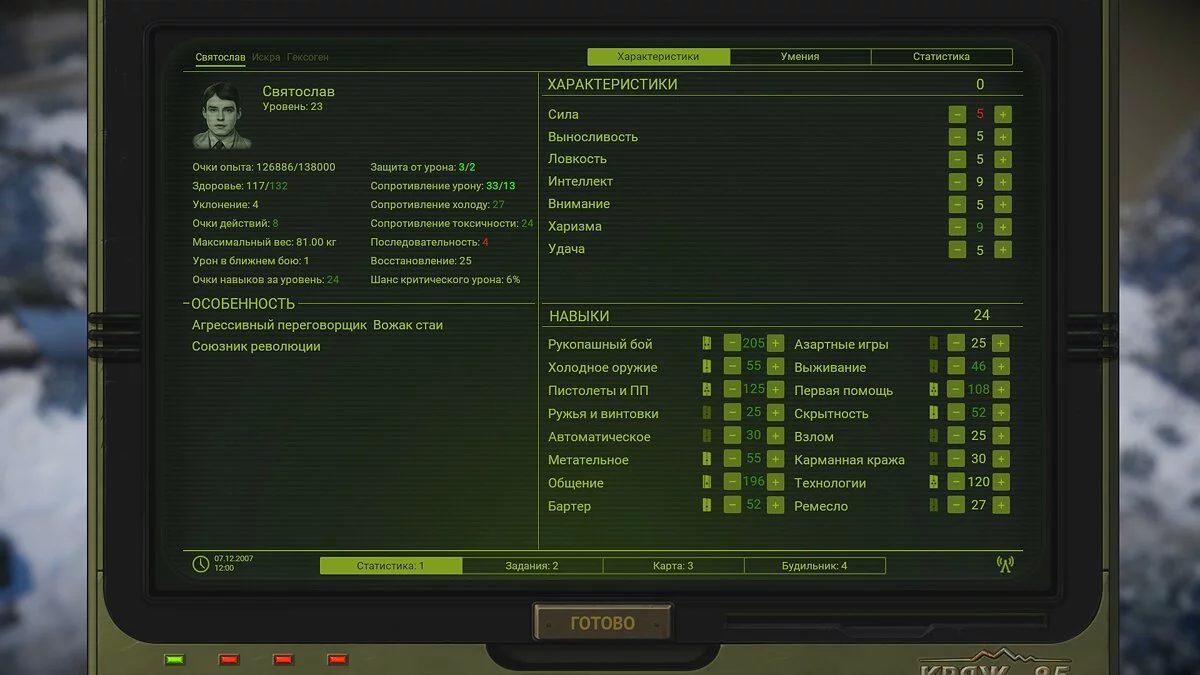Switch to the Статистика tab
The image size is (1200, 675).
(x=941, y=57)
